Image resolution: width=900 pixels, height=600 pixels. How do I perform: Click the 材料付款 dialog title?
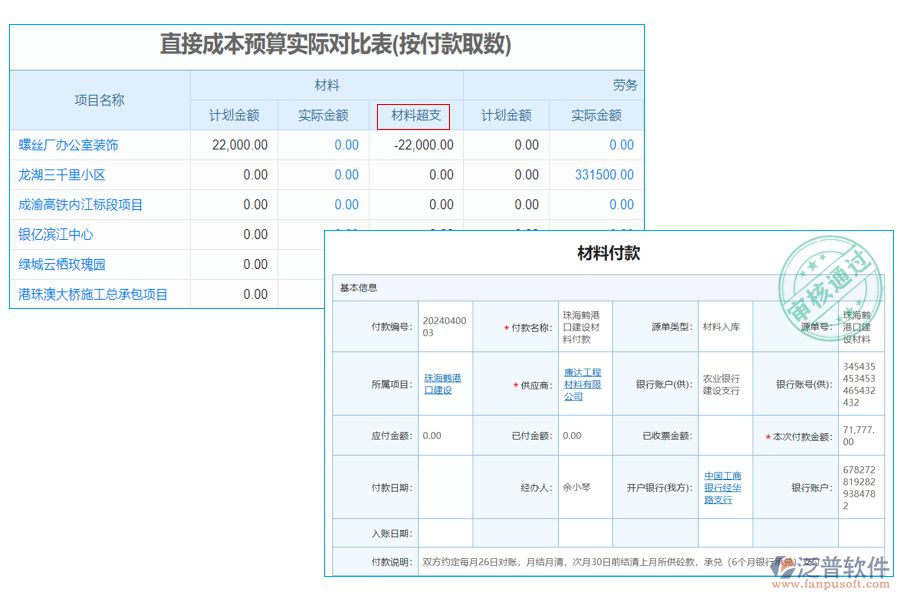(609, 253)
